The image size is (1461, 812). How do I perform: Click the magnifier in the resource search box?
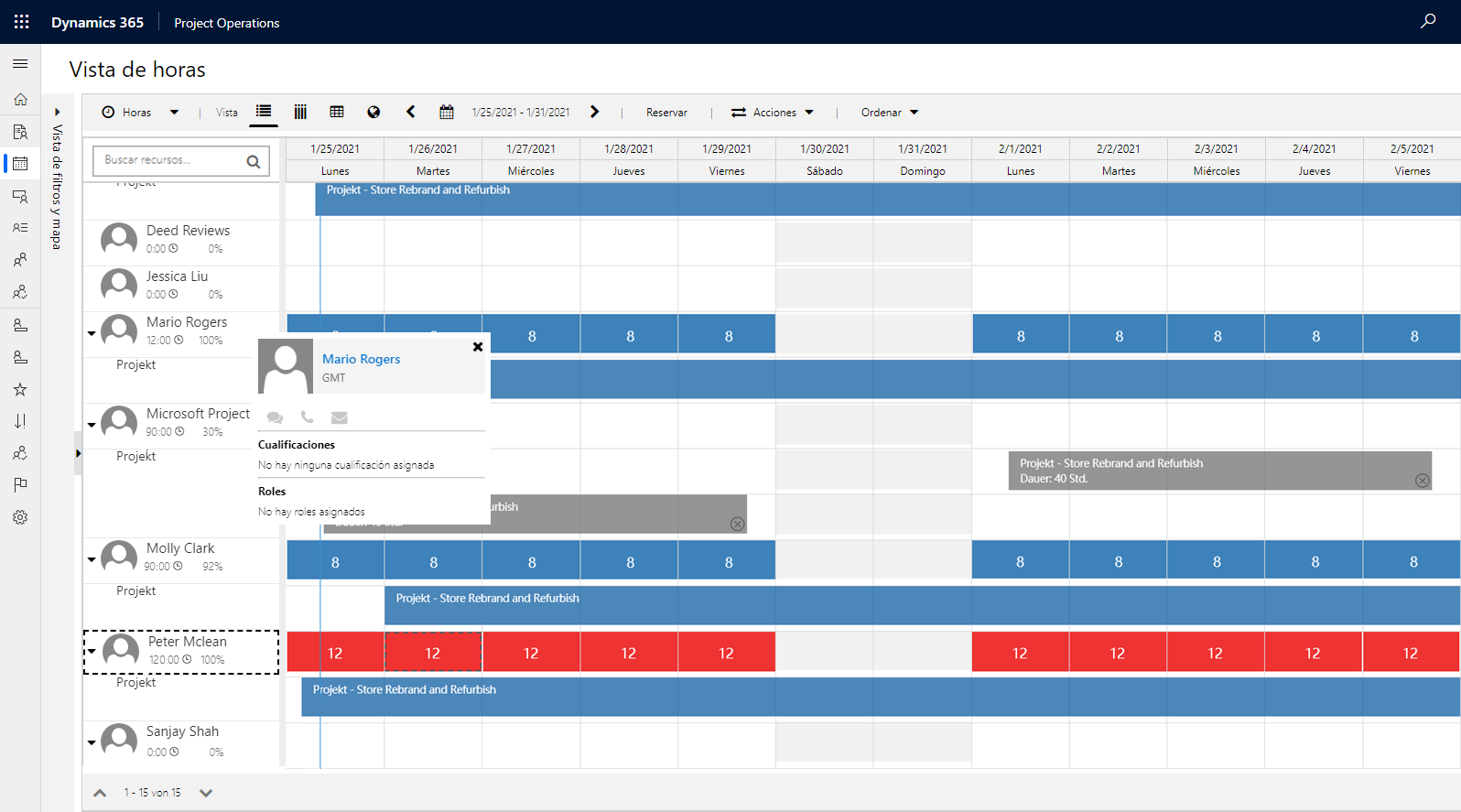[254, 162]
